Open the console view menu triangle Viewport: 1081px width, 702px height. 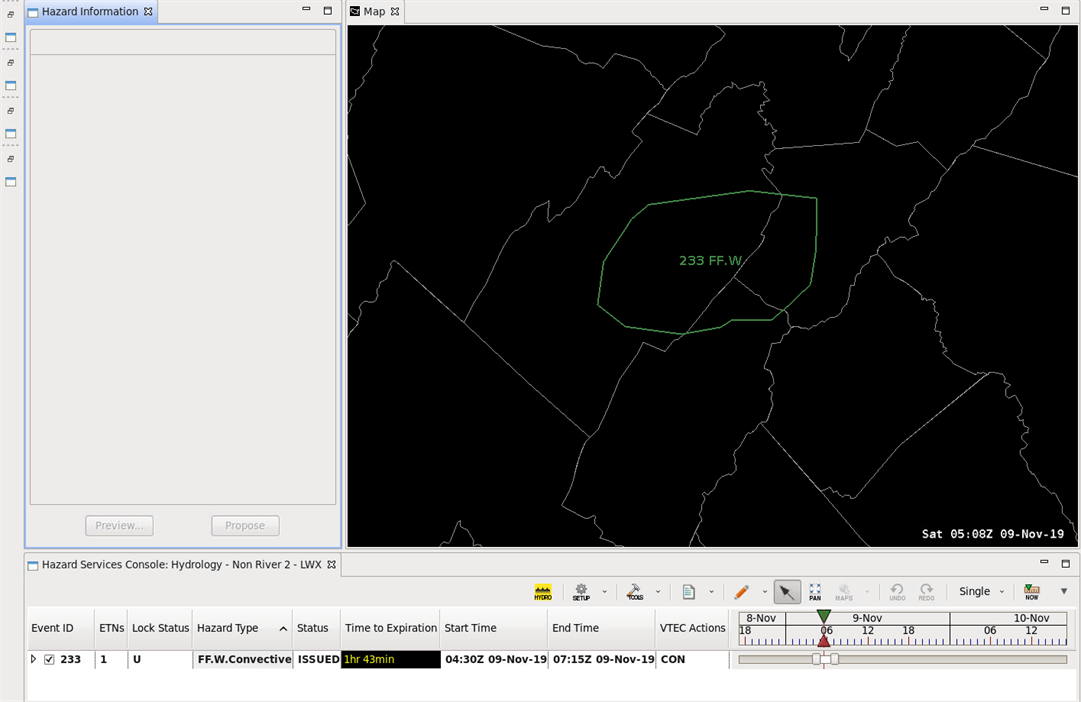click(1064, 591)
